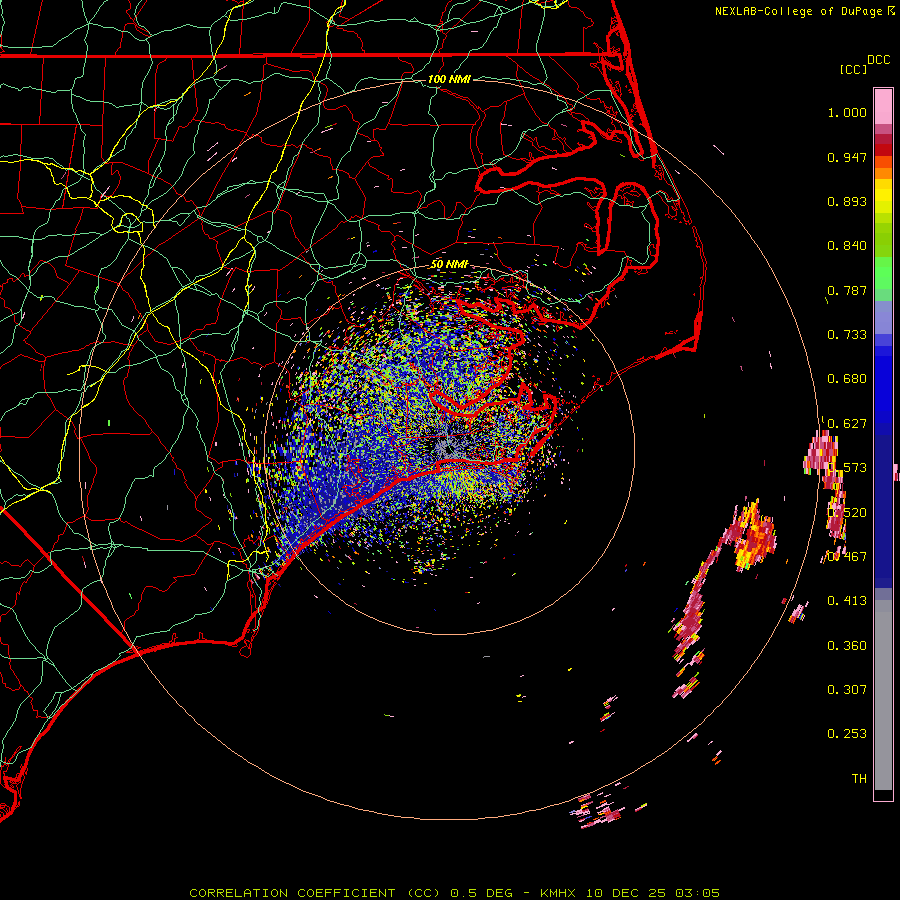Image resolution: width=900 pixels, height=900 pixels.
Task: Select the periwinkle light-blue color bar segment
Action: 883,317
